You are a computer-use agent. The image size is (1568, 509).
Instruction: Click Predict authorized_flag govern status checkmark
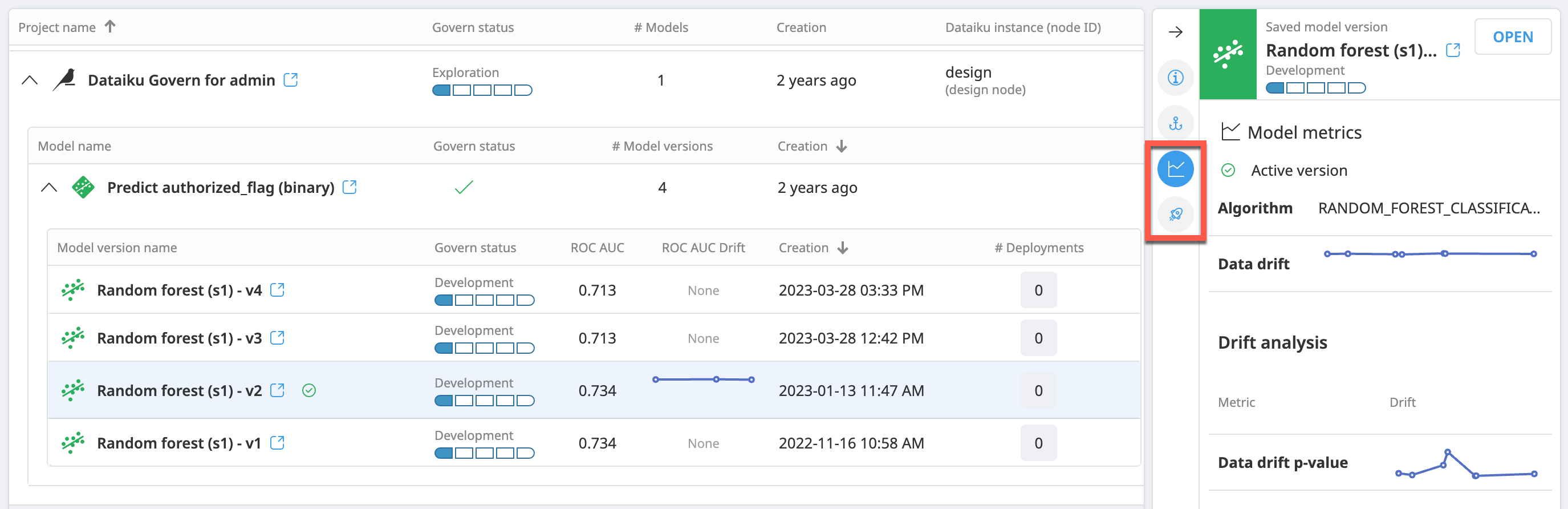coord(464,188)
